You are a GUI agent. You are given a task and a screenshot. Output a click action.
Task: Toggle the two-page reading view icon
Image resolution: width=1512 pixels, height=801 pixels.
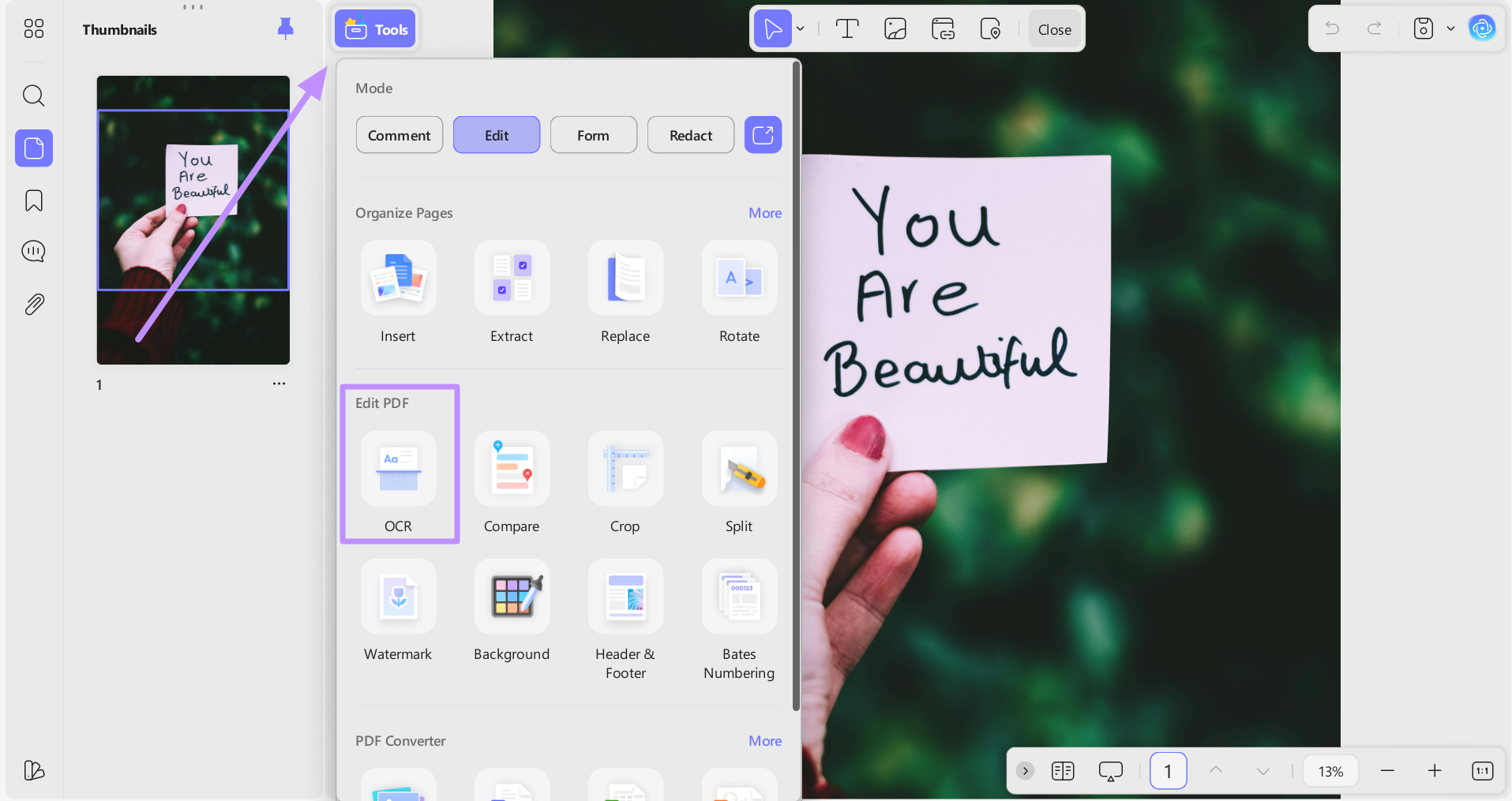1063,771
